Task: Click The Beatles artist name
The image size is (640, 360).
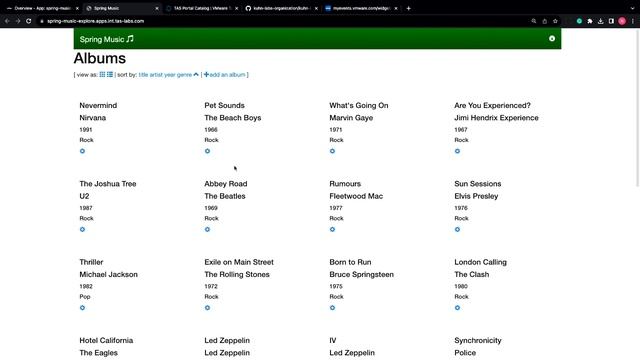Action: click(225, 196)
